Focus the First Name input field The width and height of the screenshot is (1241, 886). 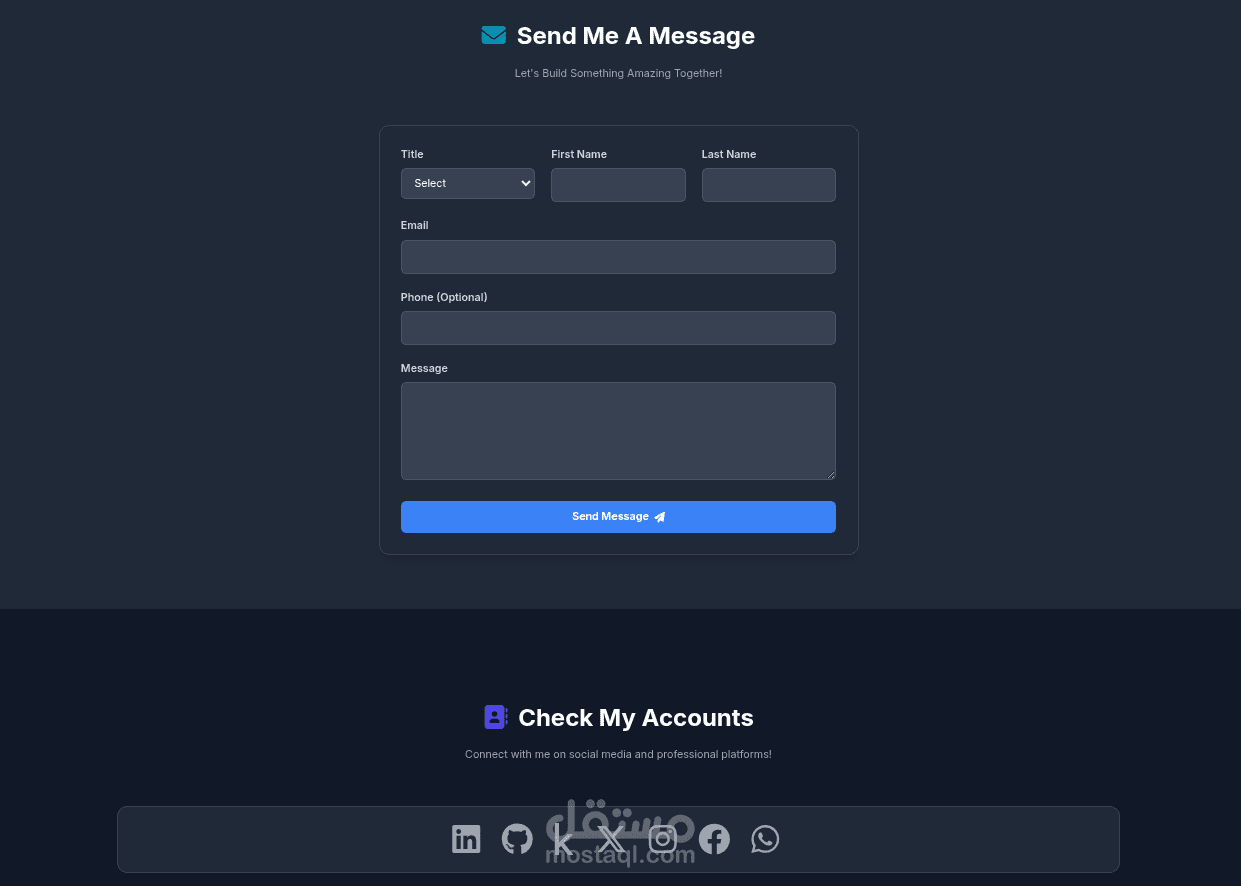[618, 185]
